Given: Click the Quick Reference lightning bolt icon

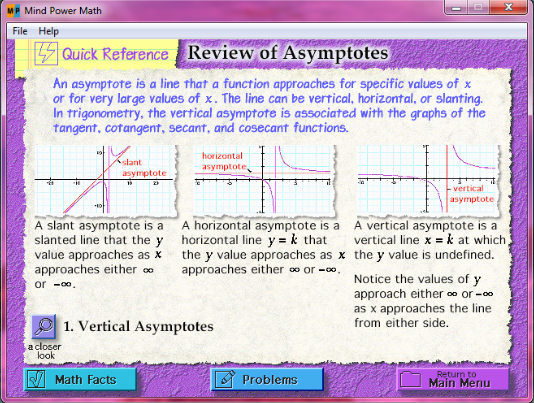Looking at the screenshot, I should click(46, 53).
